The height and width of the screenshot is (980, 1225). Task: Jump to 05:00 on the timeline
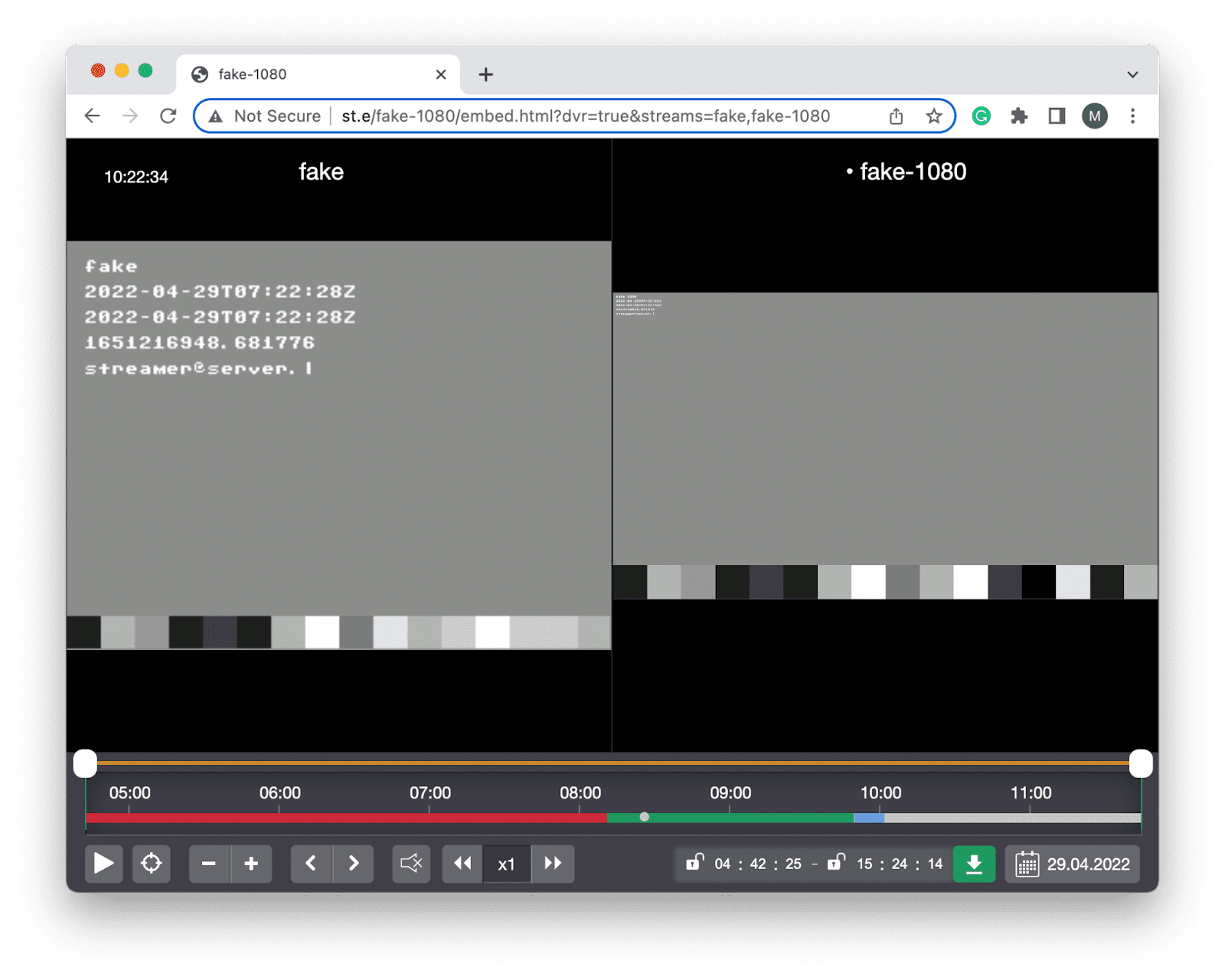129,793
